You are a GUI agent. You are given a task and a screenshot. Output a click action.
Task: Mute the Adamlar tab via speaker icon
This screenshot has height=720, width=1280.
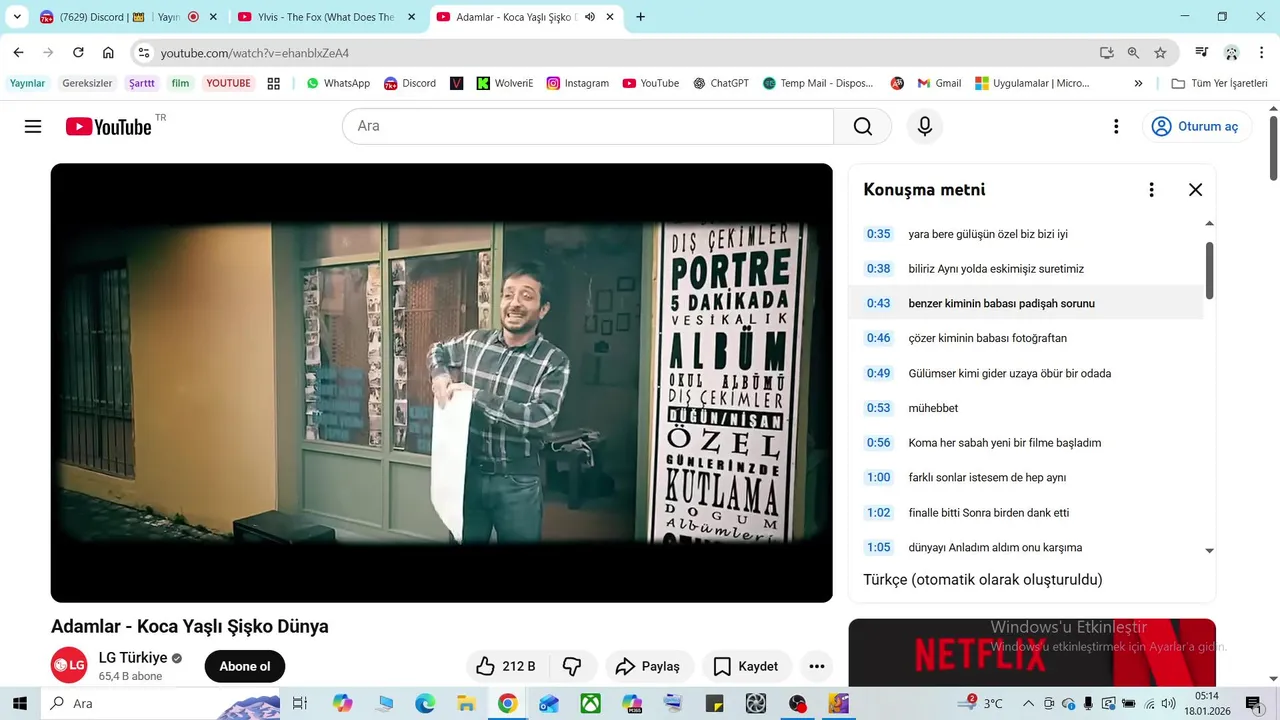click(x=590, y=17)
